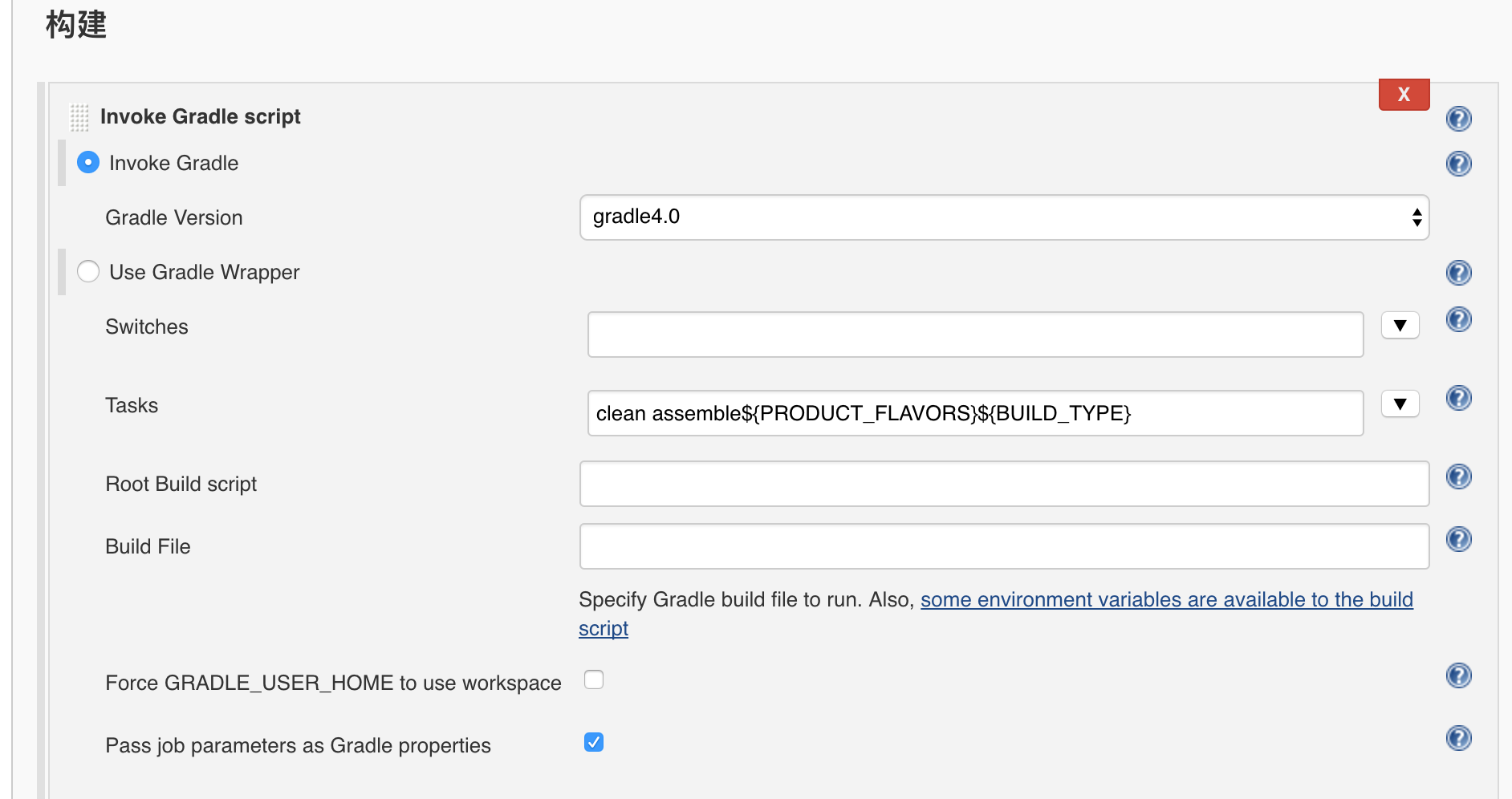Open help for Invoke Gradle script header

[1458, 119]
